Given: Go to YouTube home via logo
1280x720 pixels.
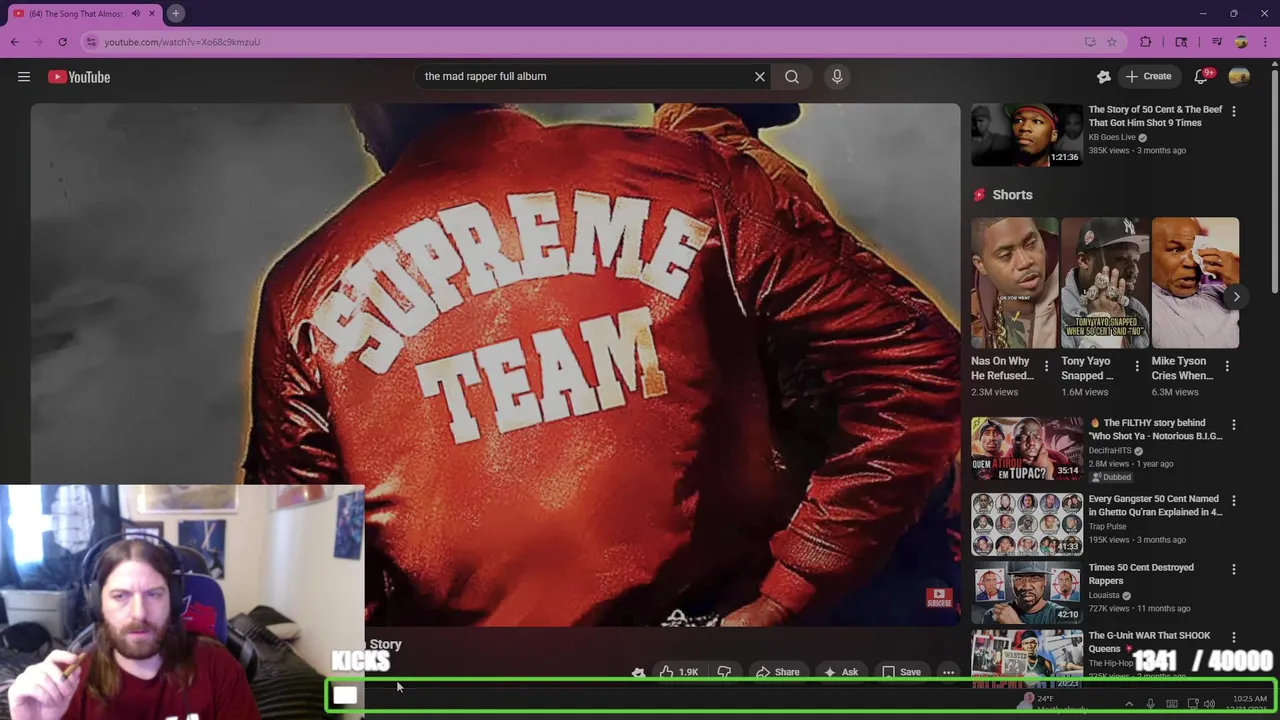Looking at the screenshot, I should click(x=79, y=77).
